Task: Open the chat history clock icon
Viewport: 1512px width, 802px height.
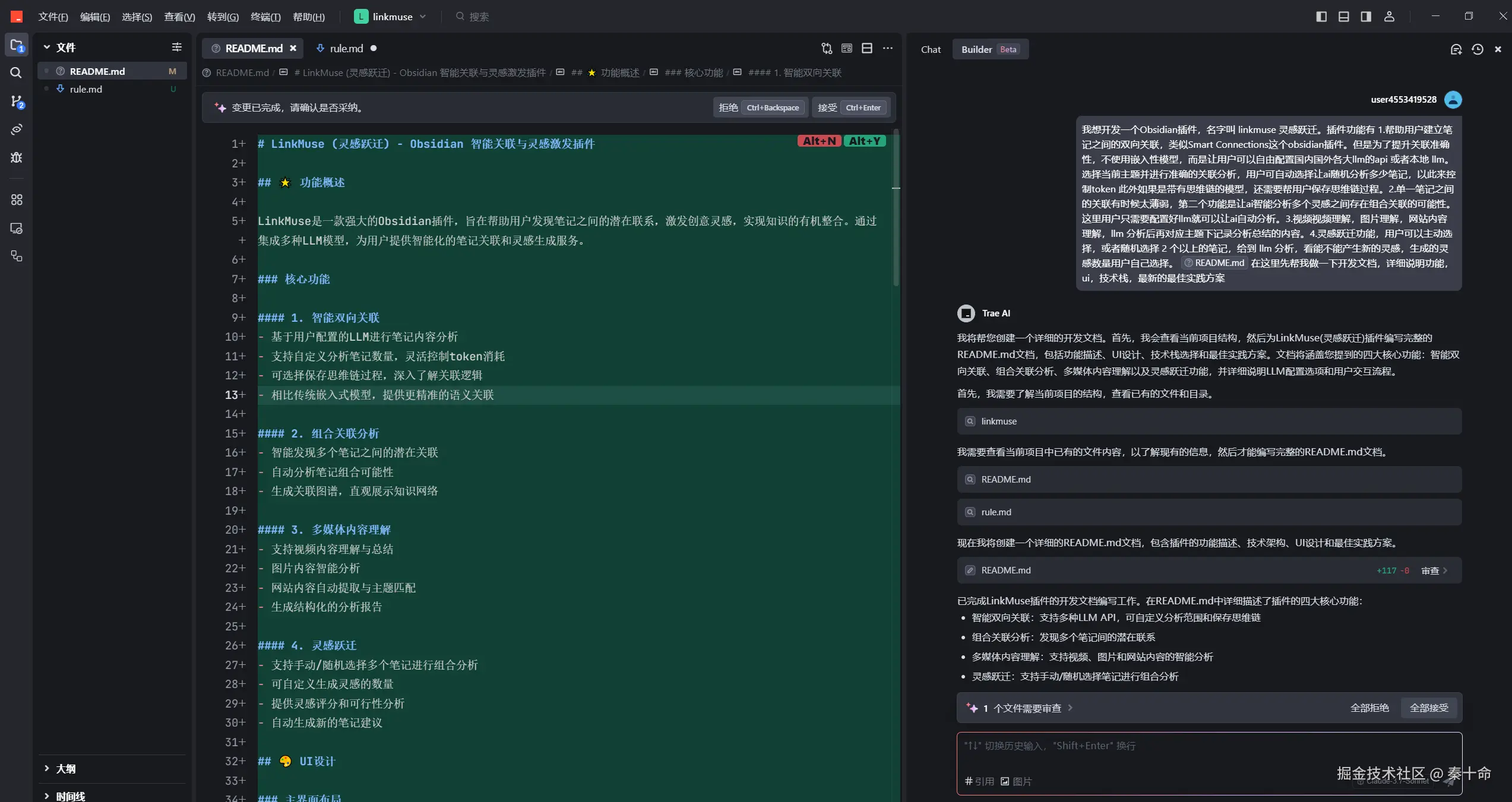Action: point(1478,49)
